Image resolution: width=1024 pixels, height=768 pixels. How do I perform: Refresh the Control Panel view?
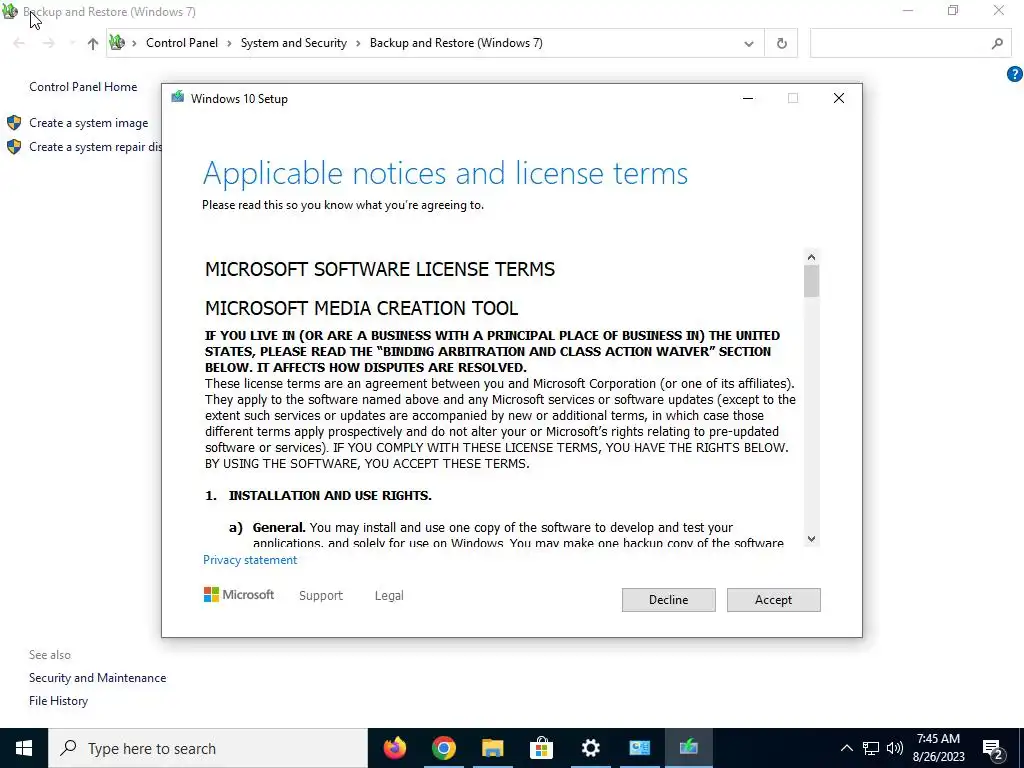781,44
